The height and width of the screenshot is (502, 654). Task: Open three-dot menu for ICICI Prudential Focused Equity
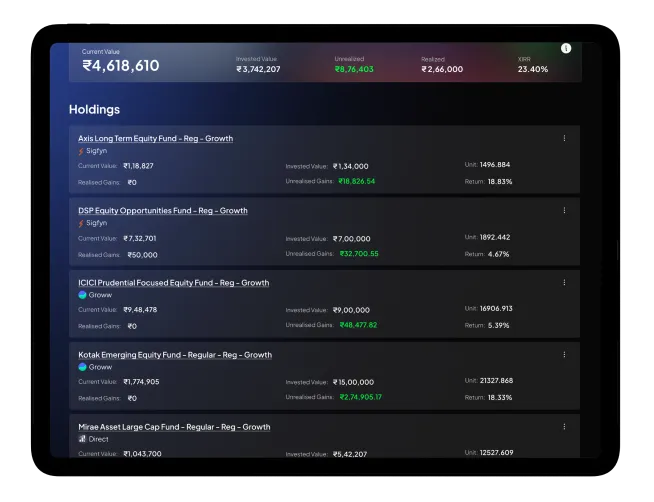pyautogui.click(x=564, y=282)
